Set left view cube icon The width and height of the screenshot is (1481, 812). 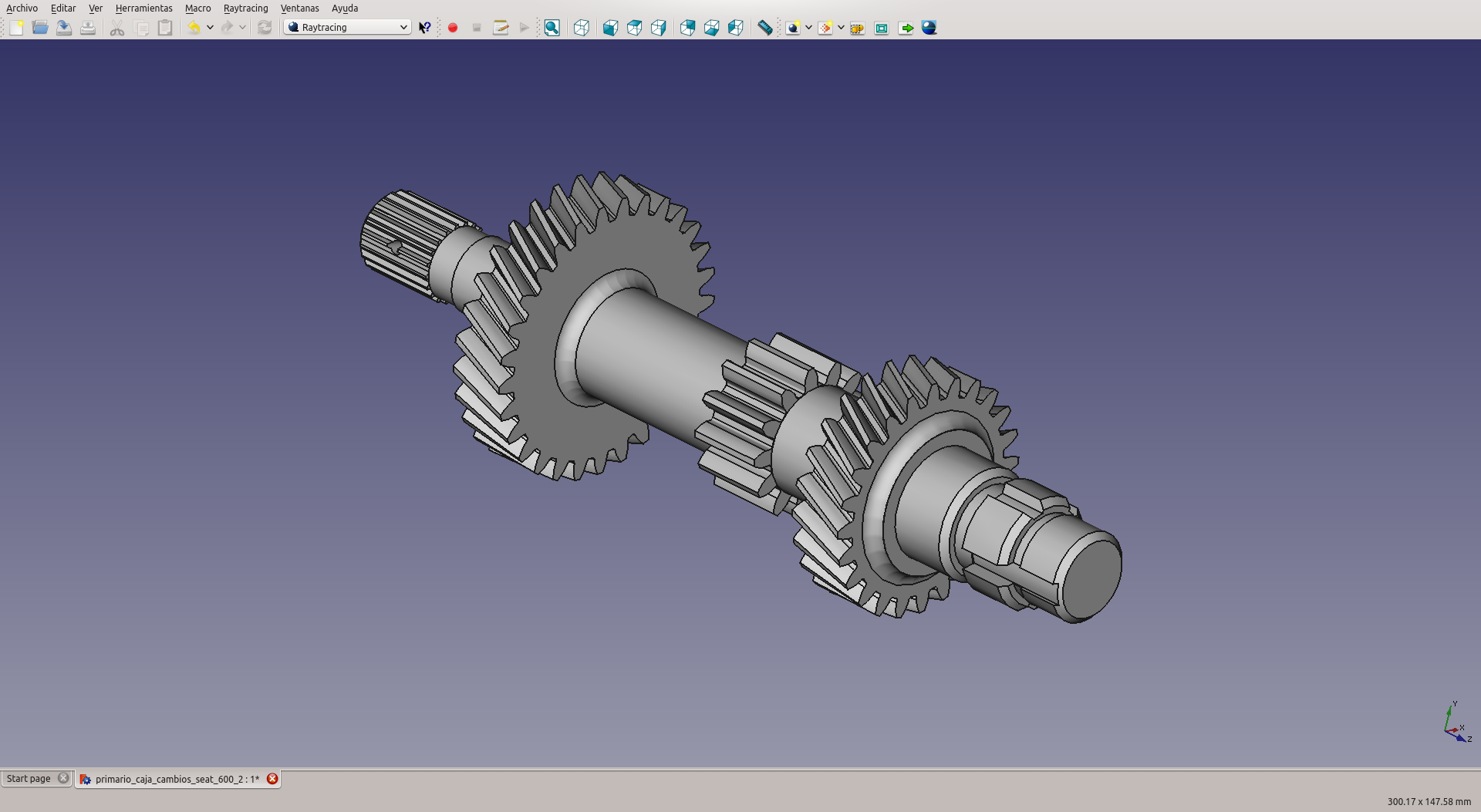pyautogui.click(x=735, y=28)
